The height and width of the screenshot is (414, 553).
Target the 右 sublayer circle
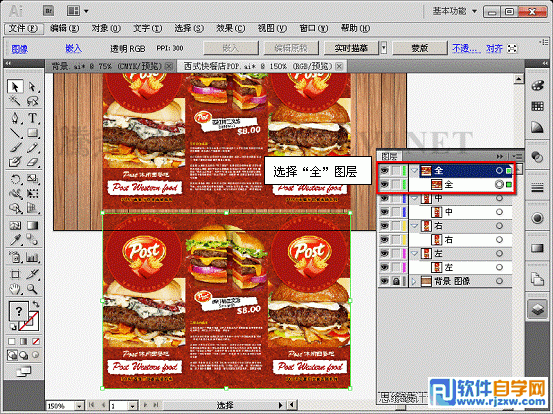tap(499, 240)
